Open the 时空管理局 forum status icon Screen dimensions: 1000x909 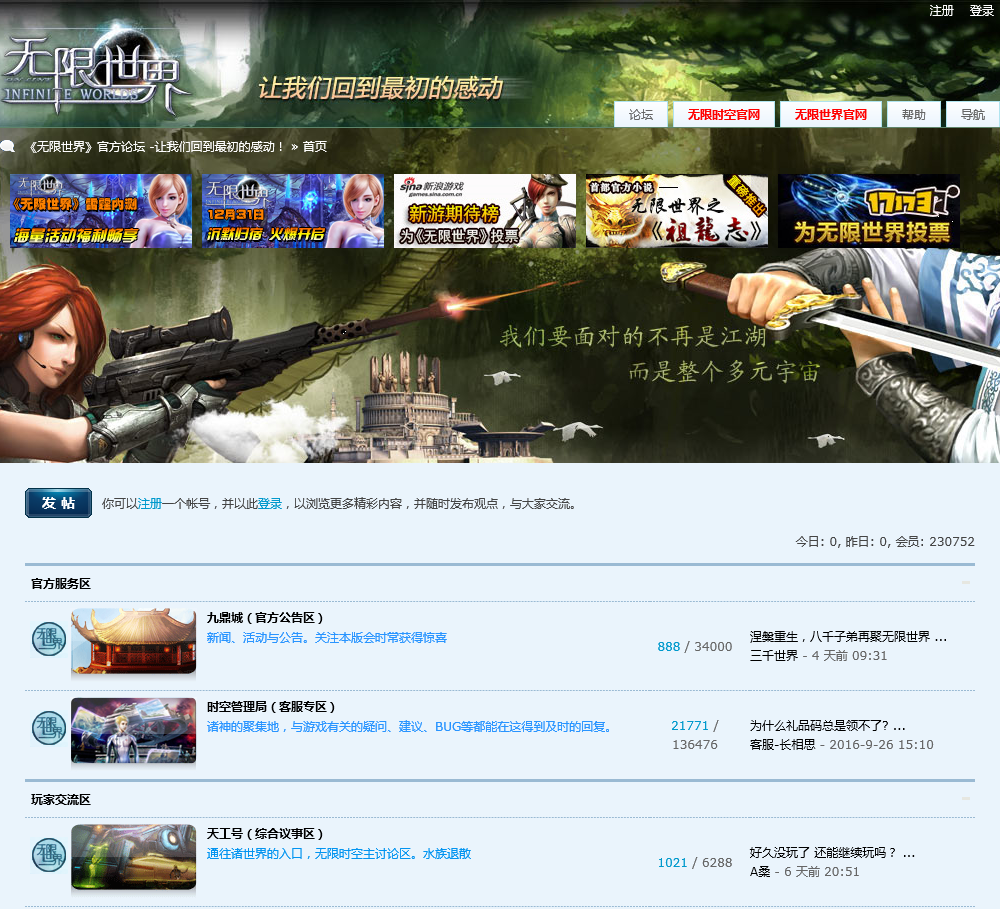[x=48, y=728]
